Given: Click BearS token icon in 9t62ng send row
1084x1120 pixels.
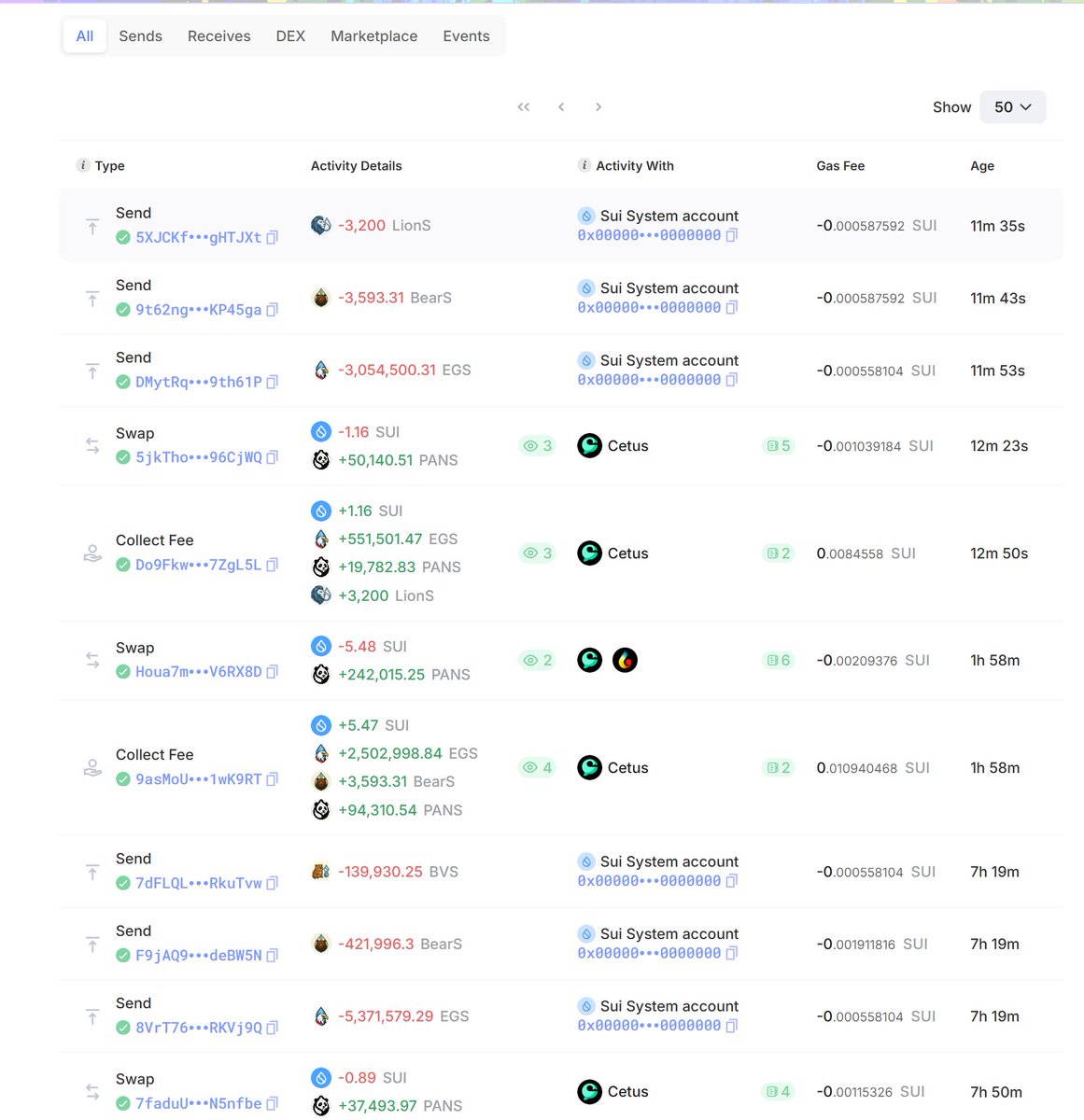Looking at the screenshot, I should point(321,298).
